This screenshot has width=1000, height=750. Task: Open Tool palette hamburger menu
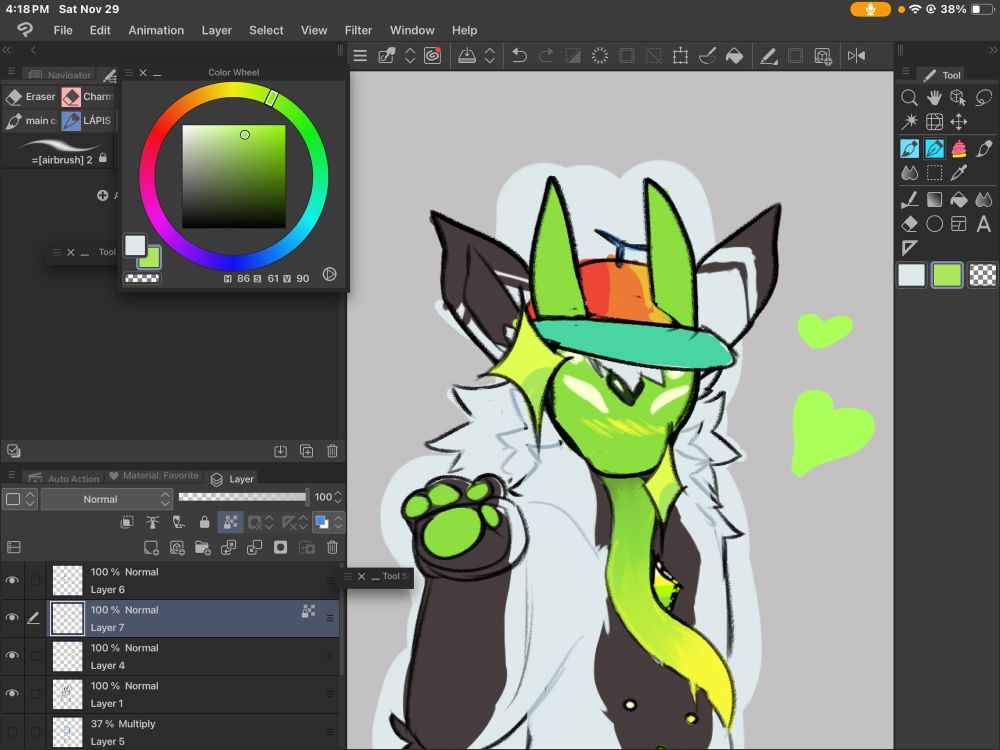(x=906, y=72)
